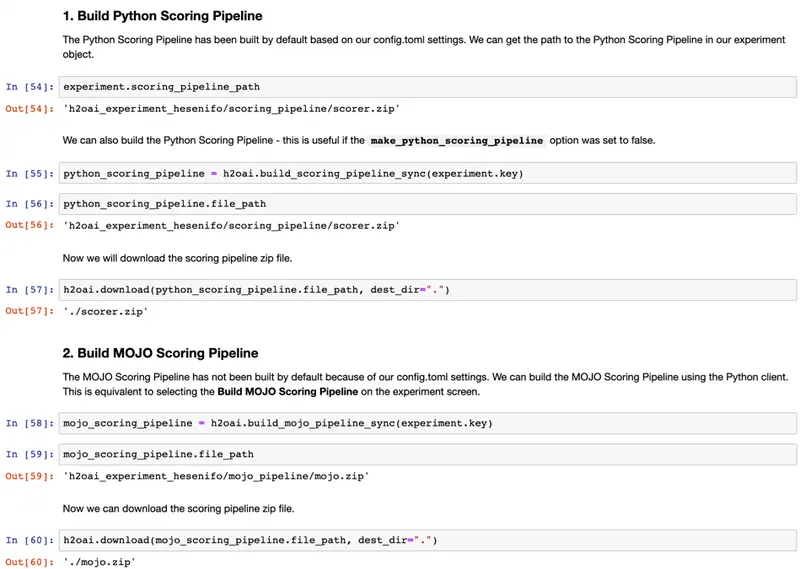Click the './scorer.zip' output text

pos(106,311)
